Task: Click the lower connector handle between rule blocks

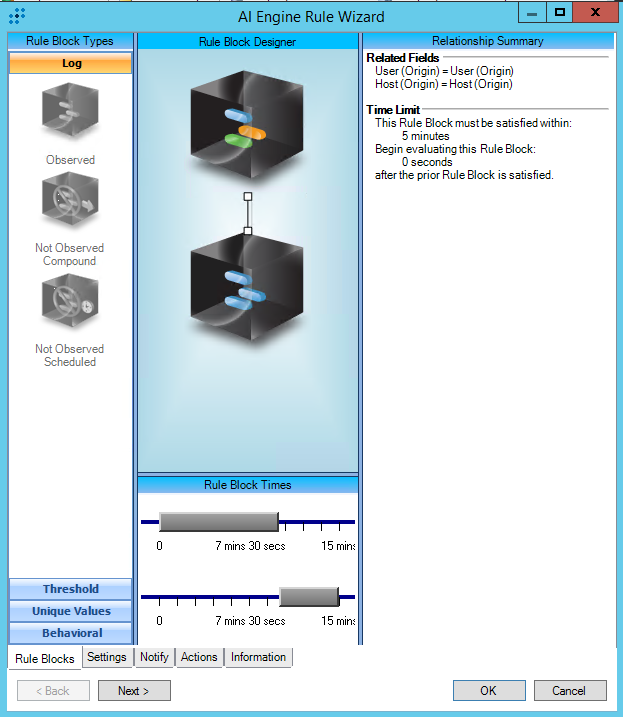Action: point(248,231)
